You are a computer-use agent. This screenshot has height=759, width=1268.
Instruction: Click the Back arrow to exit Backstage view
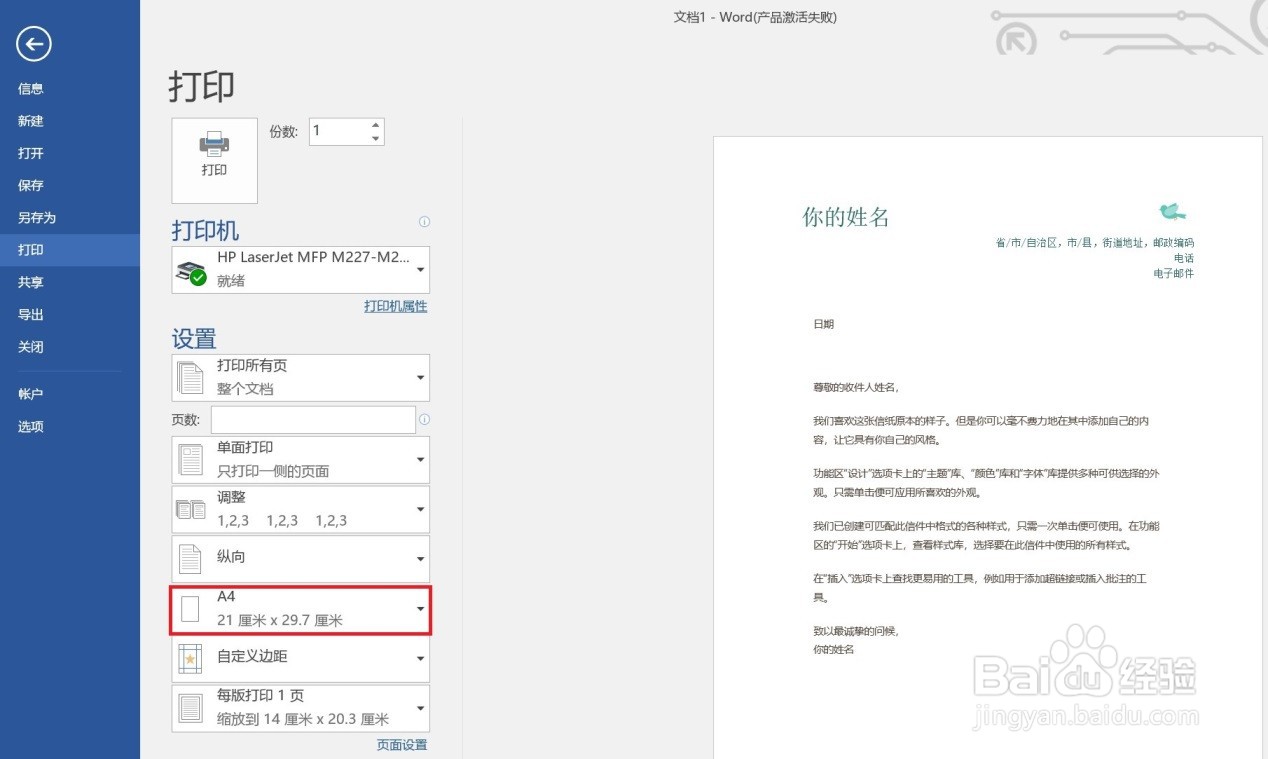[x=33, y=44]
